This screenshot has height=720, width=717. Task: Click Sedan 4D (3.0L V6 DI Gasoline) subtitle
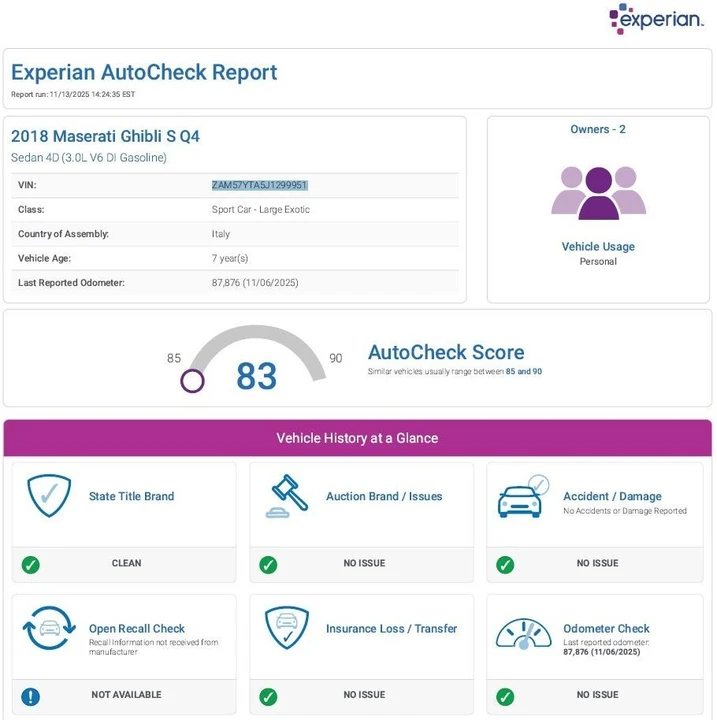89,158
